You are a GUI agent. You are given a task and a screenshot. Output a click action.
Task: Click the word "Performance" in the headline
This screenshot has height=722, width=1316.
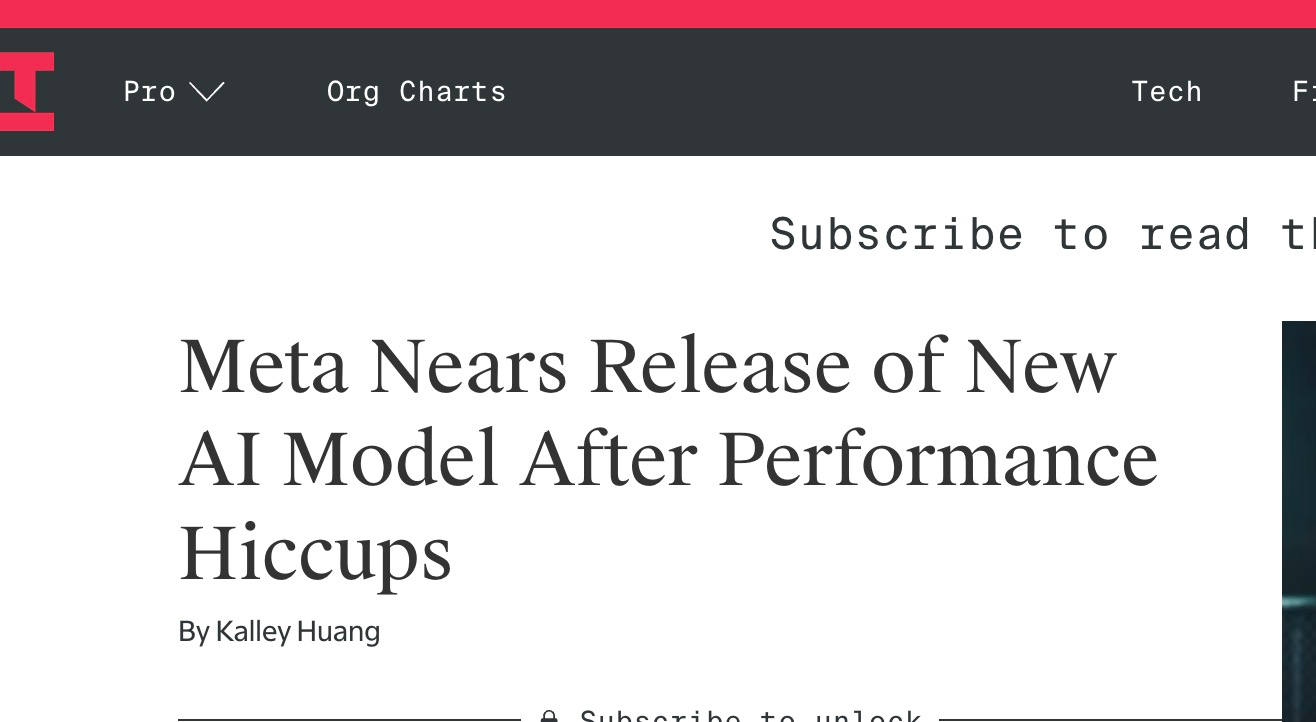[938, 460]
